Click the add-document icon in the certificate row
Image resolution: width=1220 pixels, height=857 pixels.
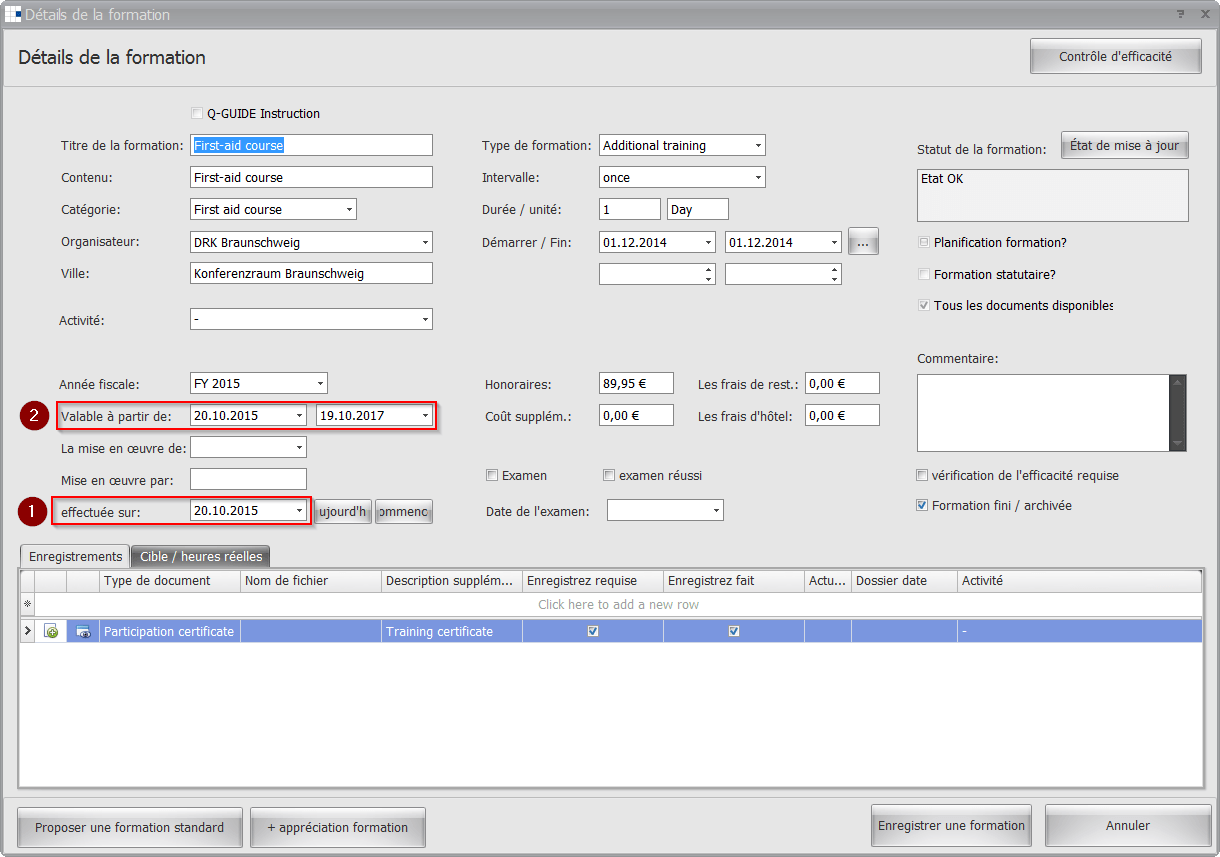click(x=51, y=631)
